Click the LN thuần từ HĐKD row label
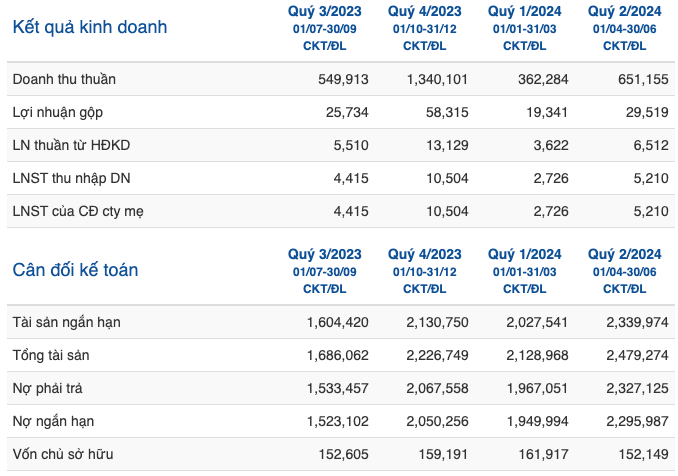Screen dimensions: 678x476 pos(71,145)
